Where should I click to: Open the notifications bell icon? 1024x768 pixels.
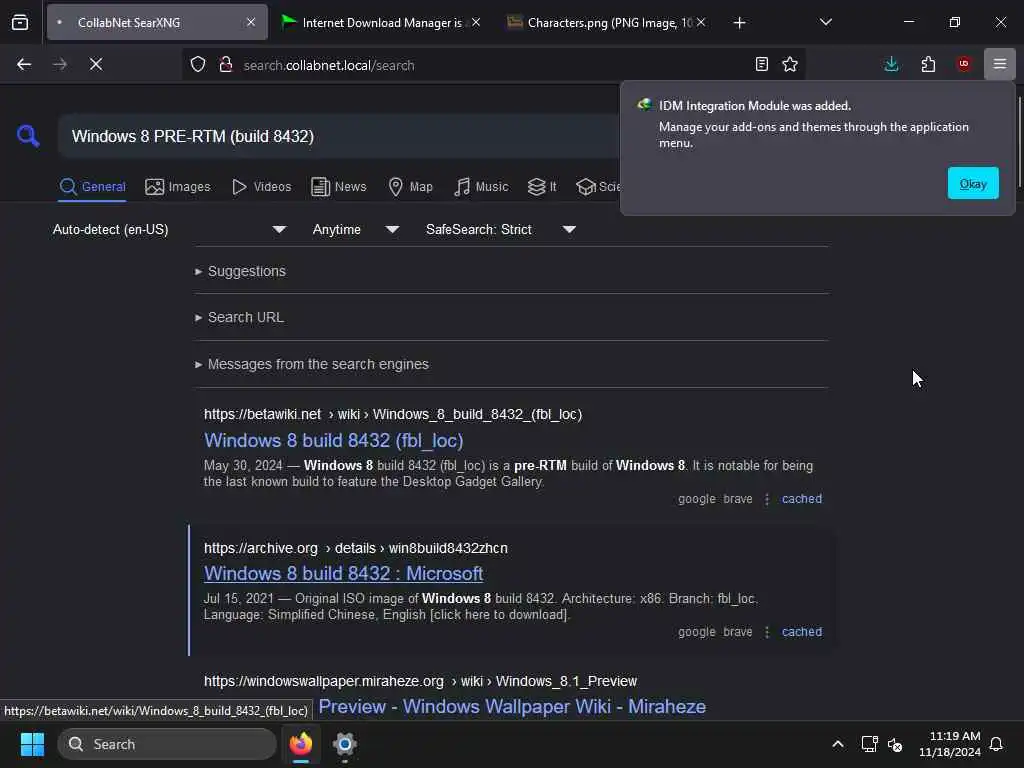996,744
